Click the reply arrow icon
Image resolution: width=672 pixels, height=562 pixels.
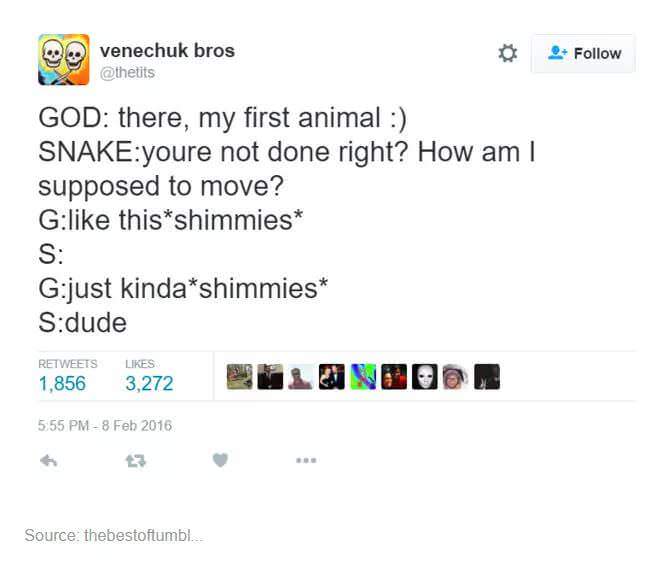click(48, 460)
